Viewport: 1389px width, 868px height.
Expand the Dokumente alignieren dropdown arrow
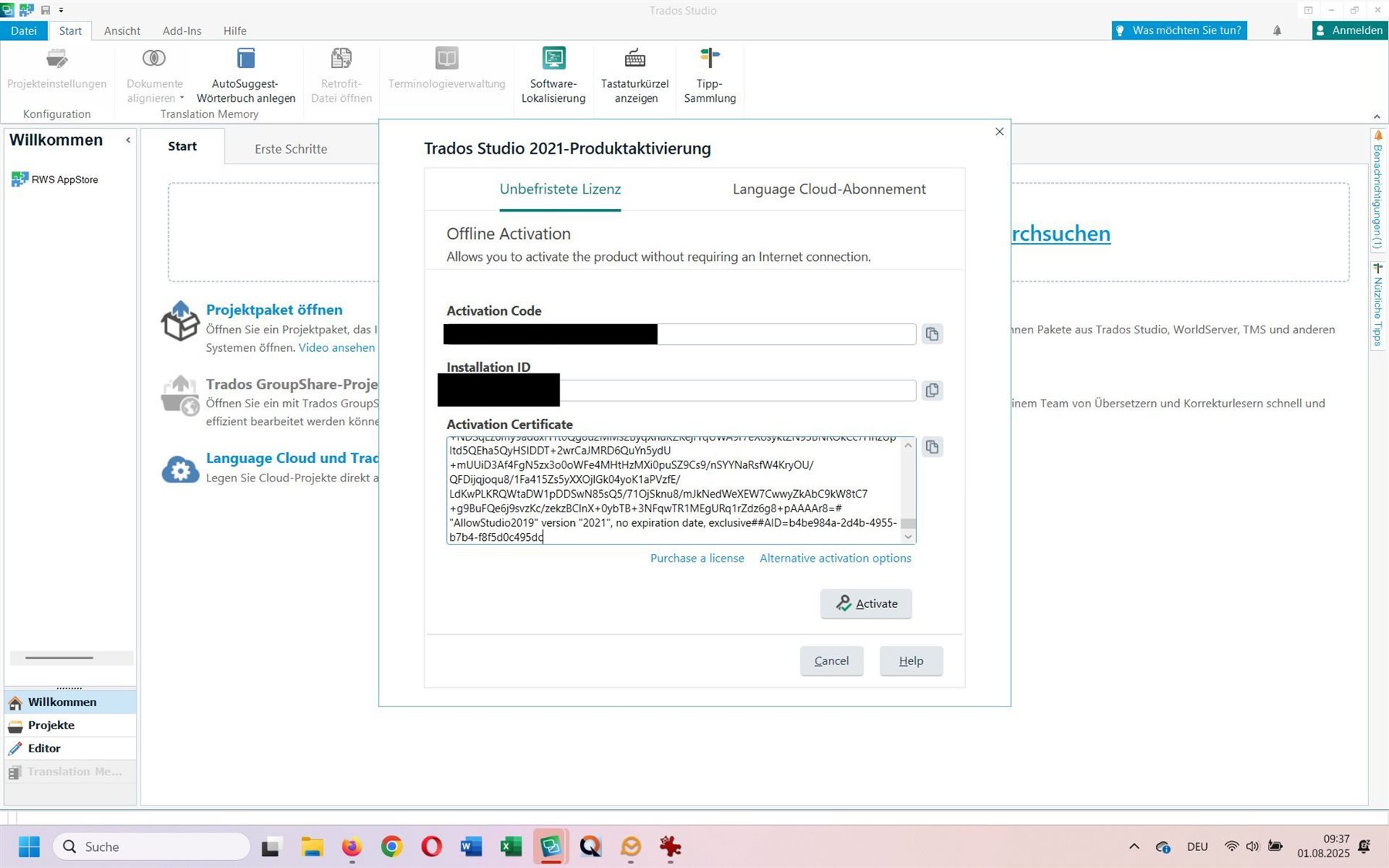coord(182,98)
